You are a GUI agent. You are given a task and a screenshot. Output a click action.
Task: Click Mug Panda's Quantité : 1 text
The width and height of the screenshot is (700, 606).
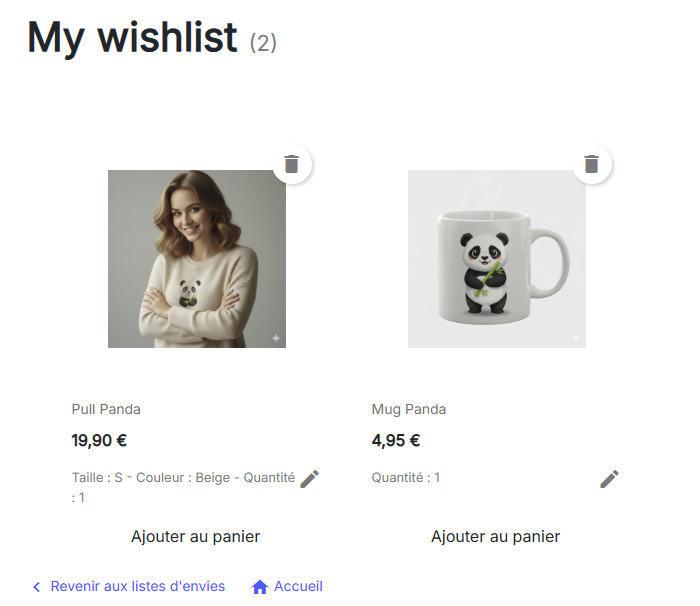pyautogui.click(x=406, y=478)
